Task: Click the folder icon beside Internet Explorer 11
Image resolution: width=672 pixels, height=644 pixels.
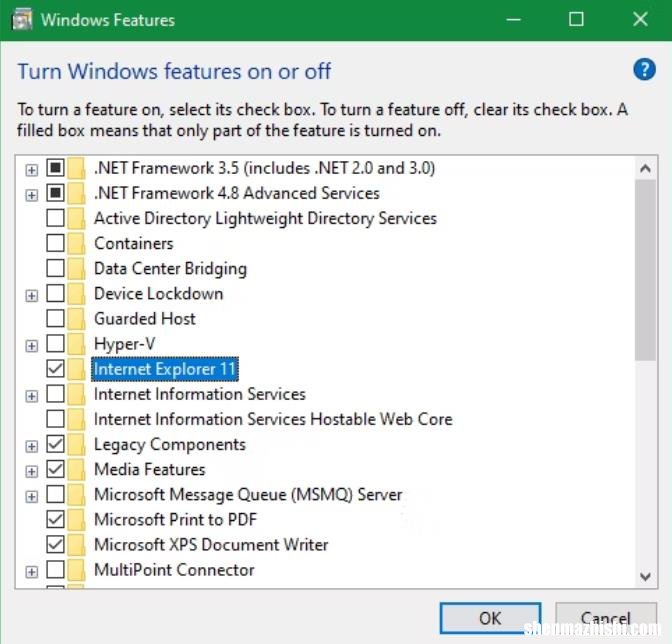Action: pyautogui.click(x=76, y=369)
